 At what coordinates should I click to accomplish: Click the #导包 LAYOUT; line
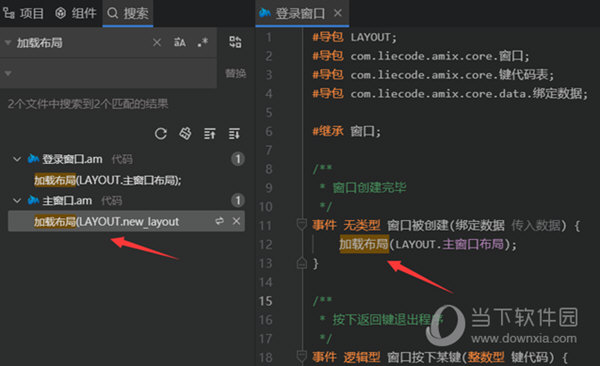(x=354, y=37)
